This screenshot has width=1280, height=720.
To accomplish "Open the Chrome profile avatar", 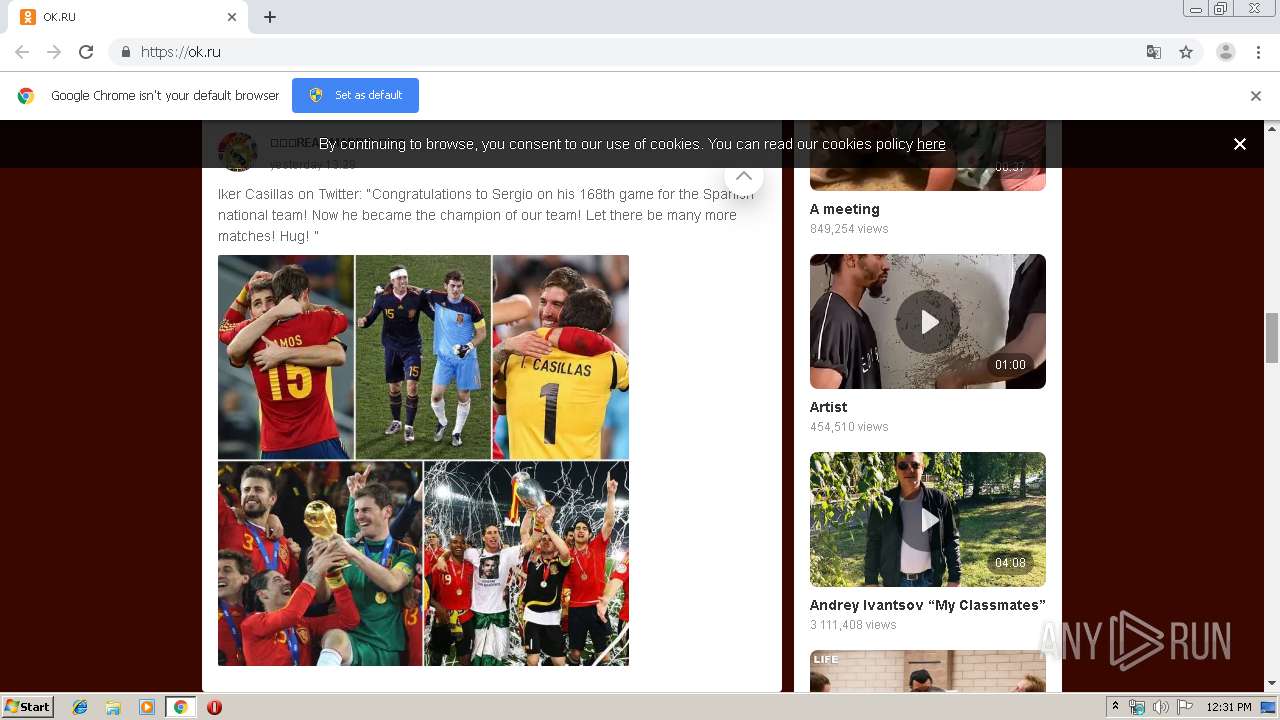I will 1226,52.
